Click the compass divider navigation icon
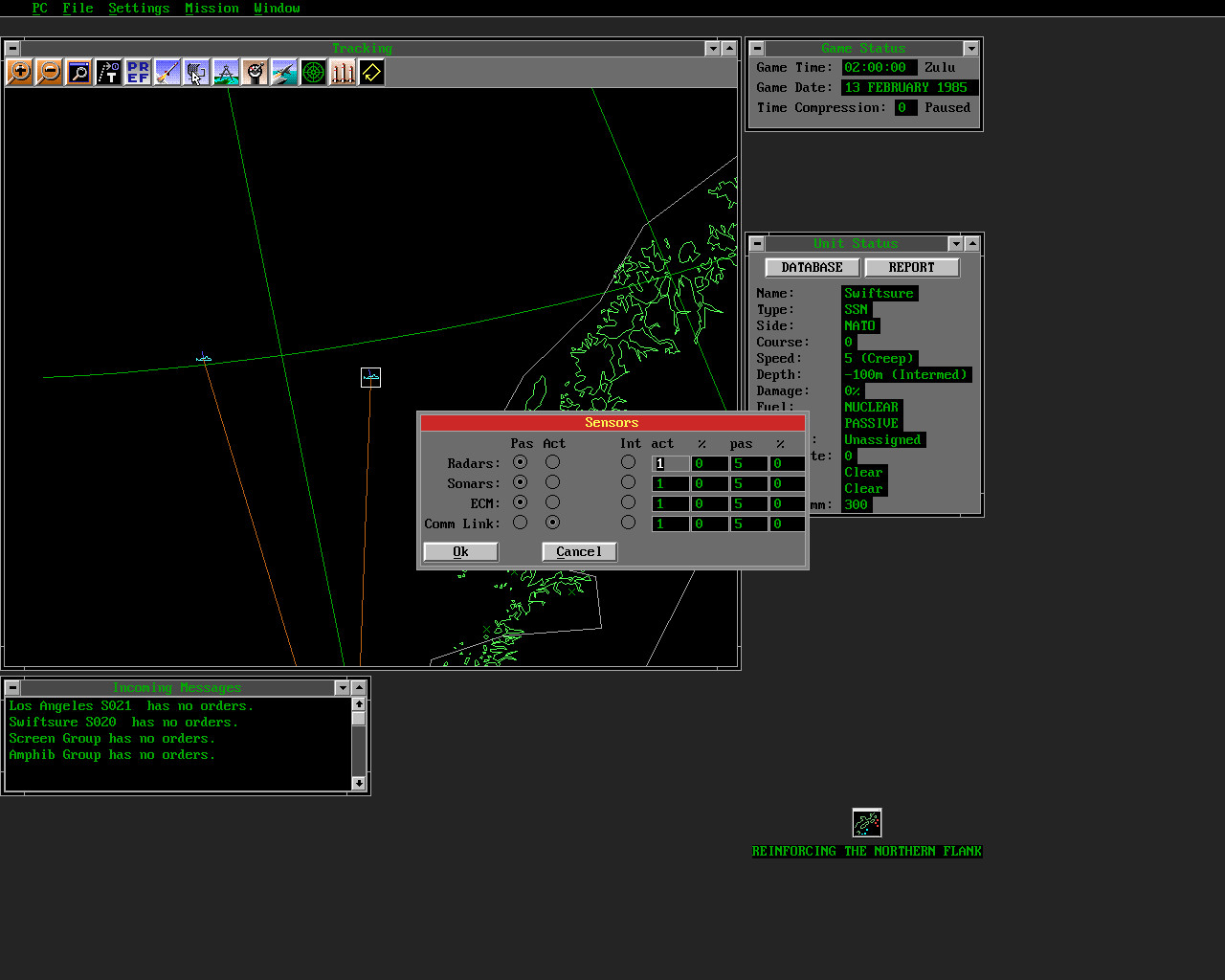The image size is (1225, 980). pos(226,73)
